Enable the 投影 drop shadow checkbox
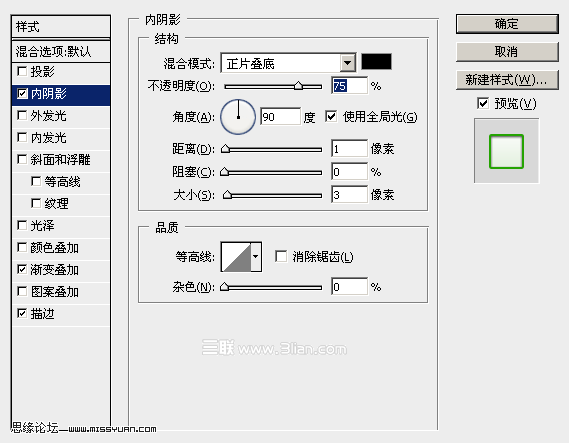Screen dimensions: 569x443 click(x=22, y=71)
